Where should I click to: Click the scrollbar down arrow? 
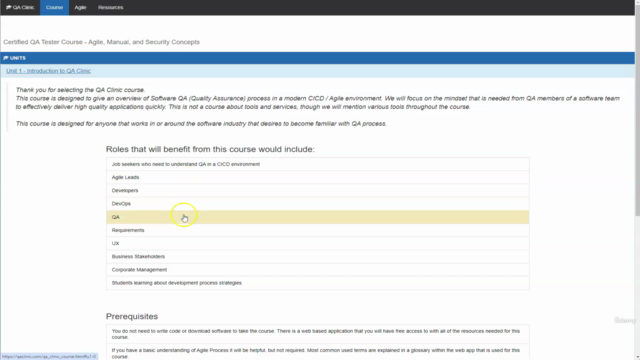tap(637, 357)
